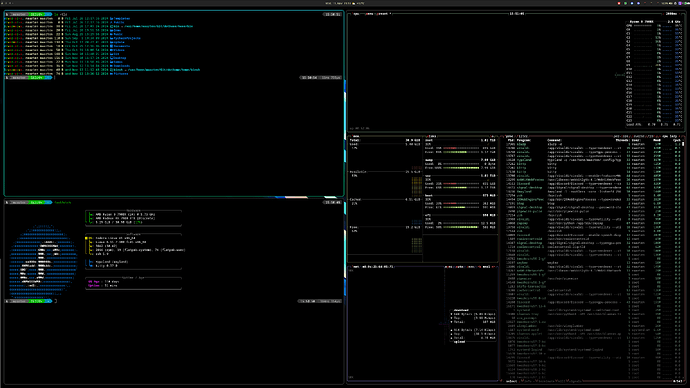Click the Program column header

524,140
